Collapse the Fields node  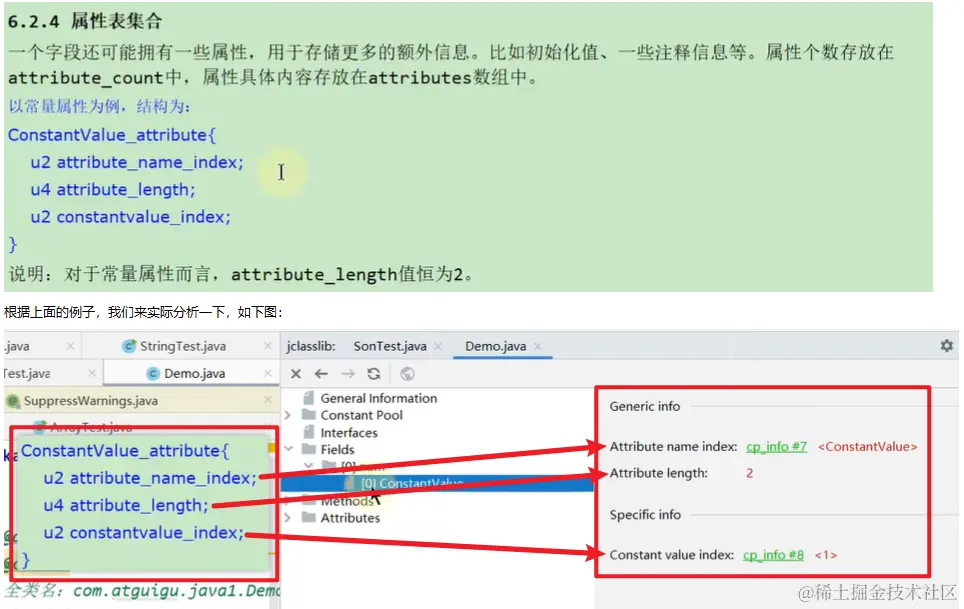pyautogui.click(x=288, y=449)
